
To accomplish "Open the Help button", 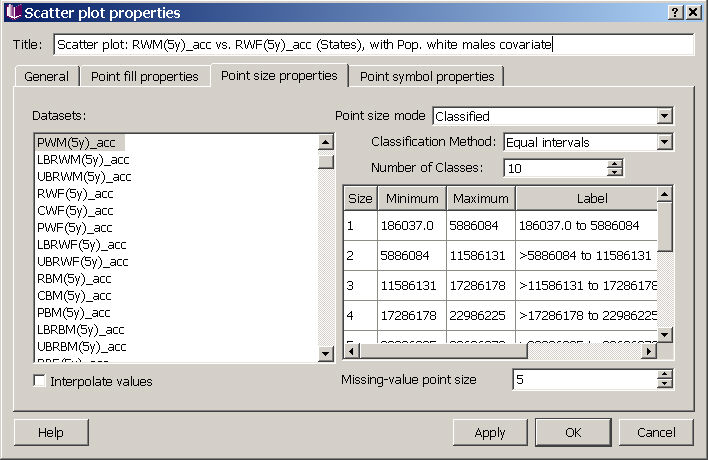I will tap(50, 432).
